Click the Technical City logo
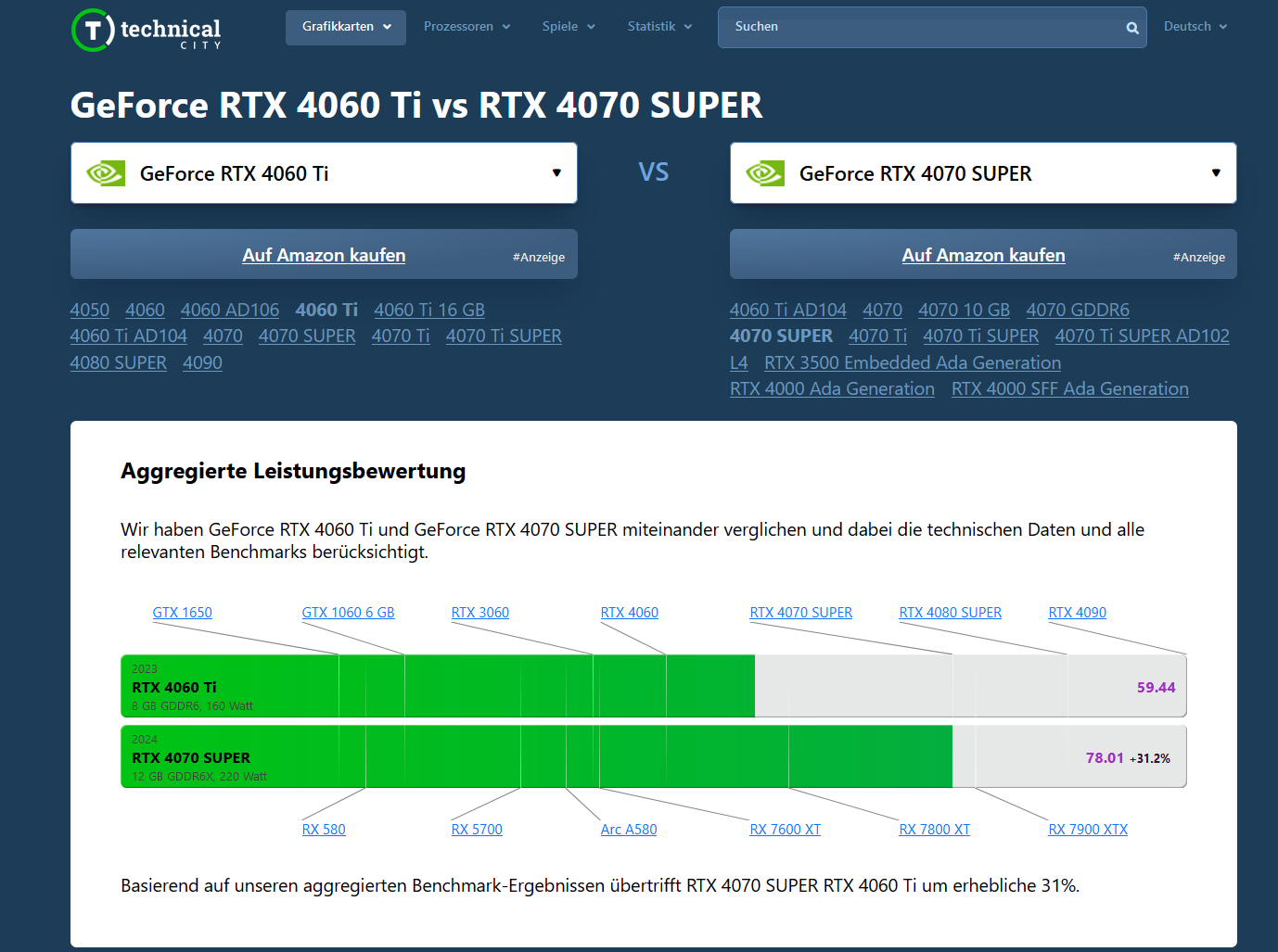Screen dimensions: 1278x952 point(147,30)
